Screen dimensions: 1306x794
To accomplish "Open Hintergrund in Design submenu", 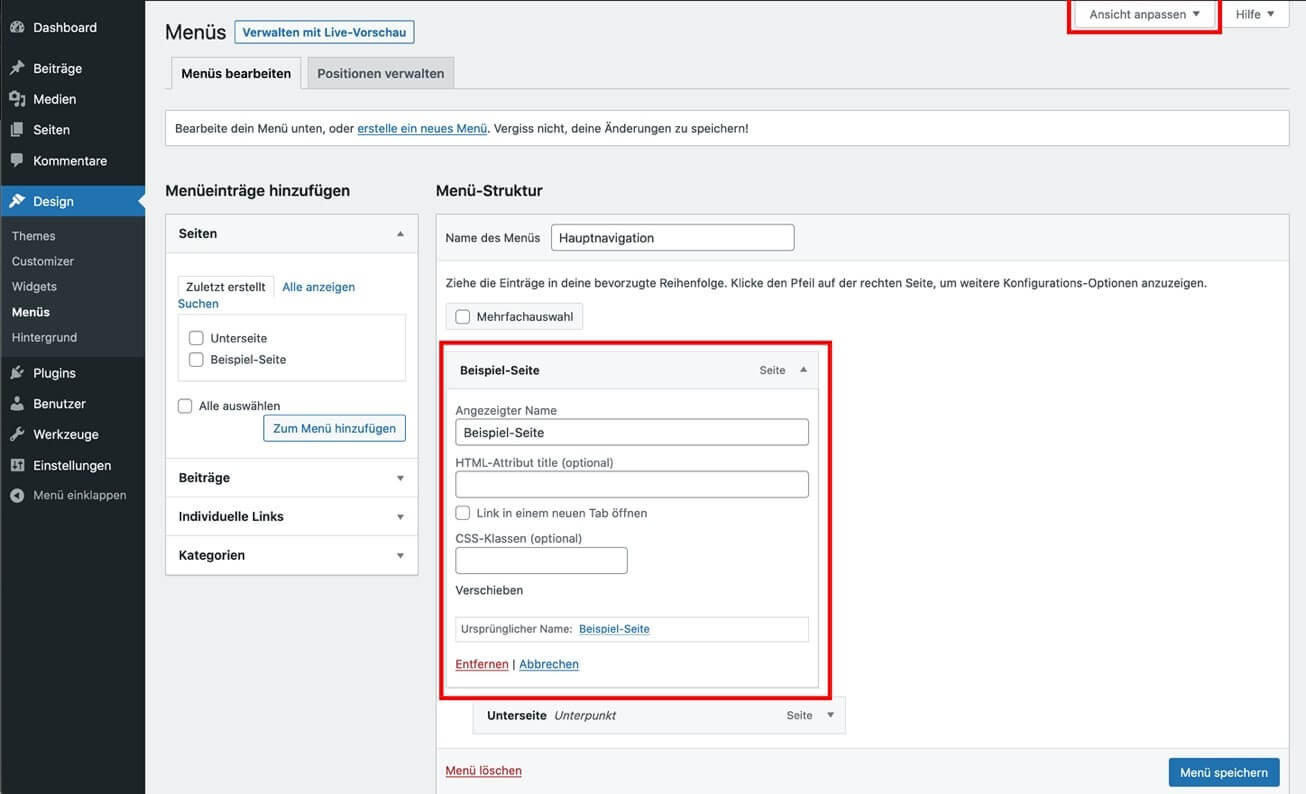I will point(44,337).
